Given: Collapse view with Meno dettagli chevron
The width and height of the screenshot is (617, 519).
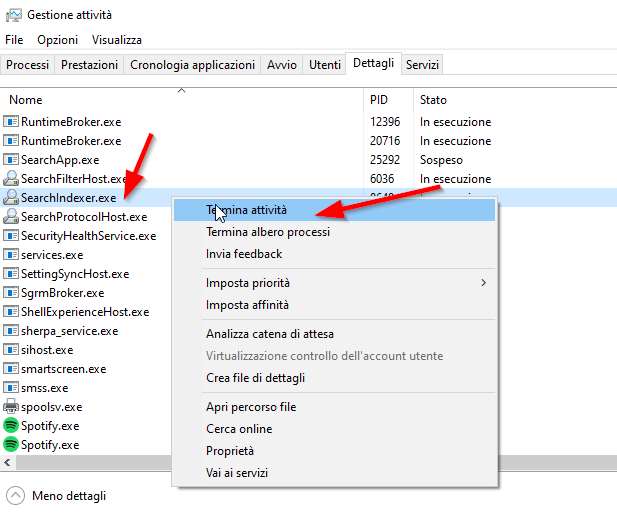Looking at the screenshot, I should [15, 496].
